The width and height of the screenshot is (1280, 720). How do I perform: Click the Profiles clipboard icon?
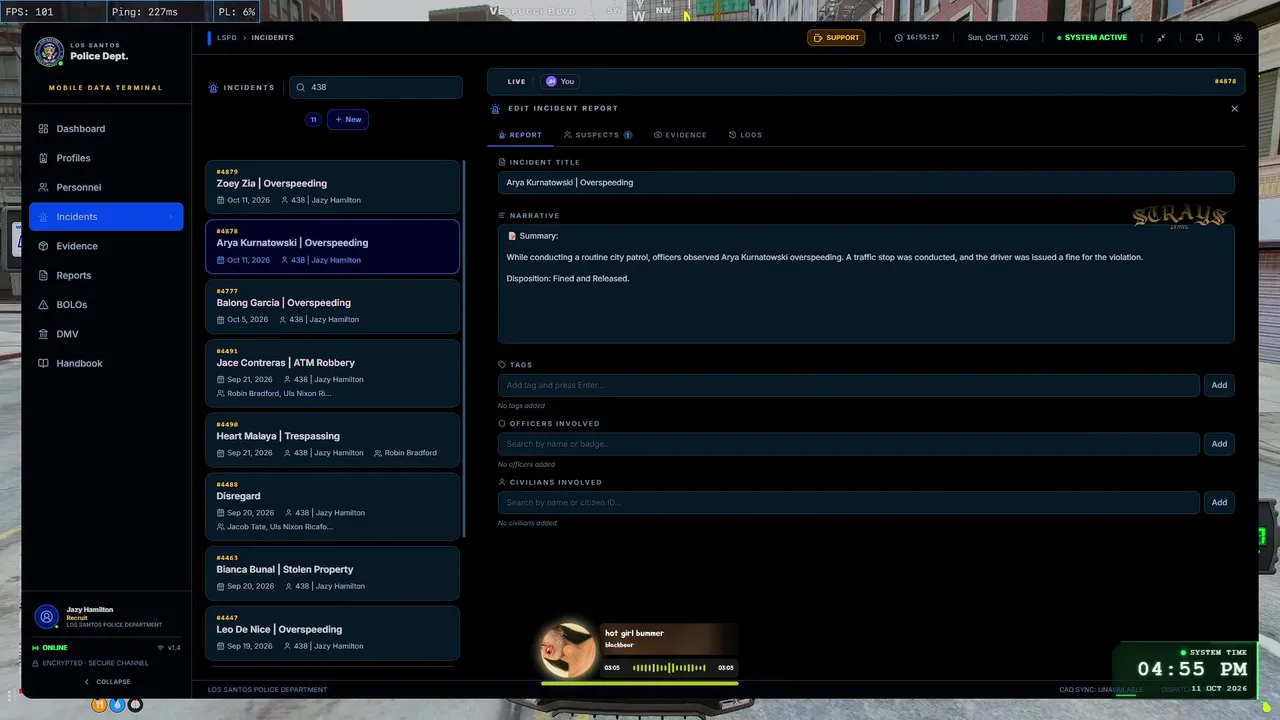click(x=43, y=158)
